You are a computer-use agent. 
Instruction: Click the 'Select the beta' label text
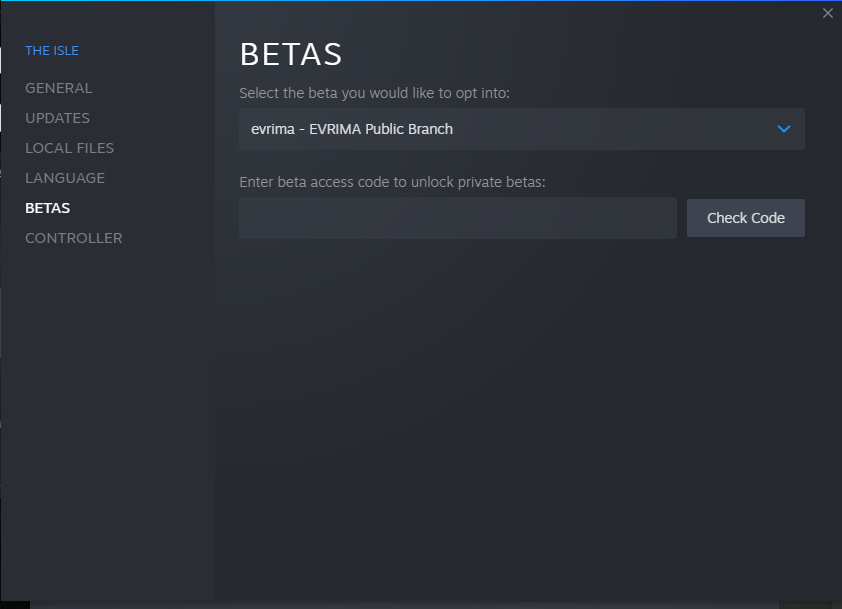click(x=374, y=93)
